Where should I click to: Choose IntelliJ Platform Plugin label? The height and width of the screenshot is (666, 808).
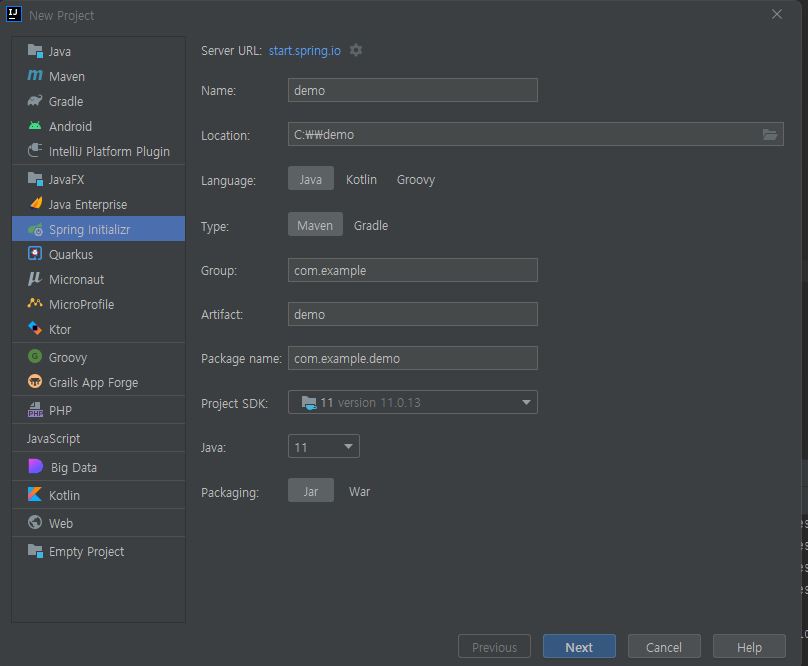tap(109, 152)
